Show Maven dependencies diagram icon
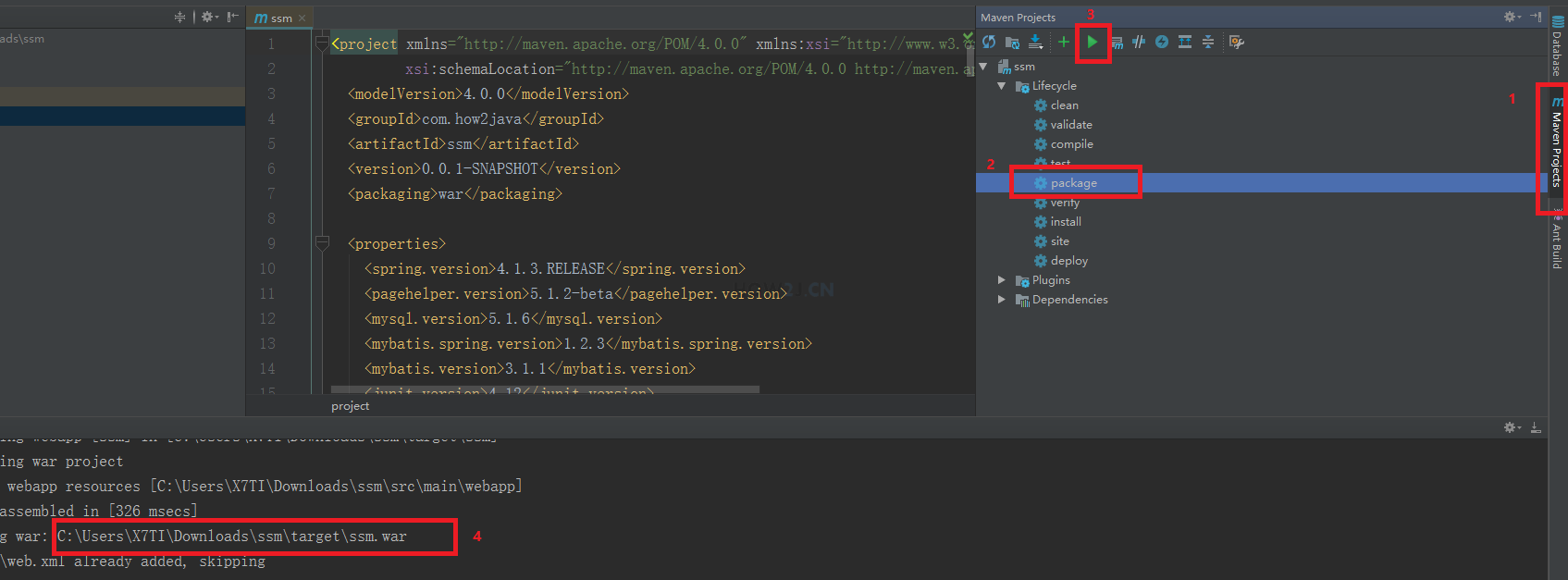The height and width of the screenshot is (580, 1568). pos(1185,42)
